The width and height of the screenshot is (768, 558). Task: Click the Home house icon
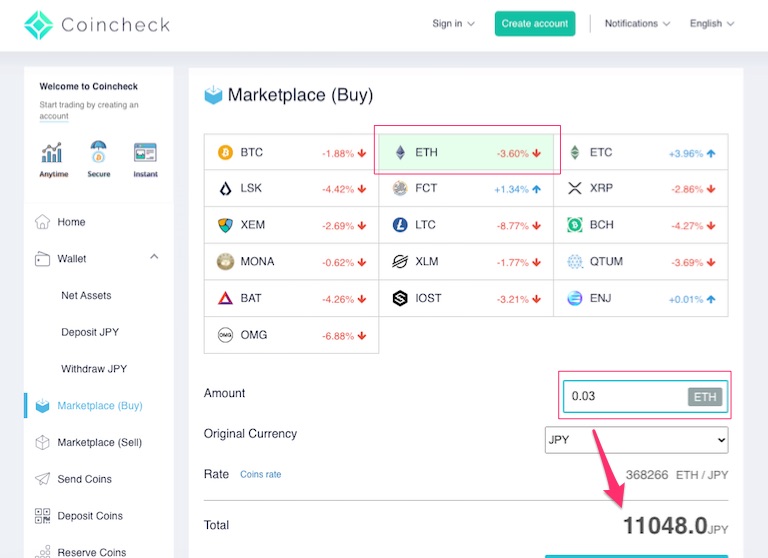point(43,221)
